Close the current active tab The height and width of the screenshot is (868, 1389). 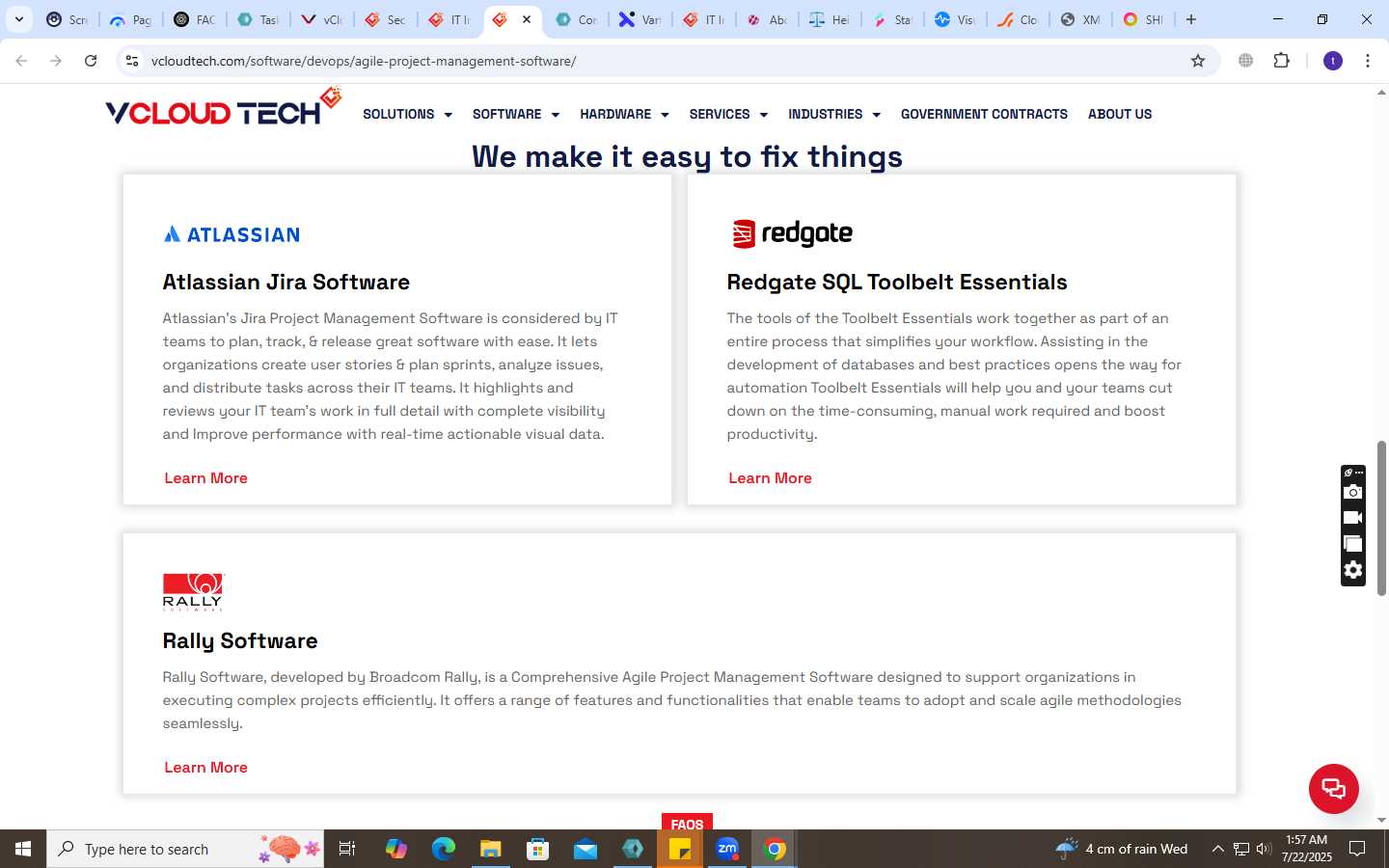(527, 19)
